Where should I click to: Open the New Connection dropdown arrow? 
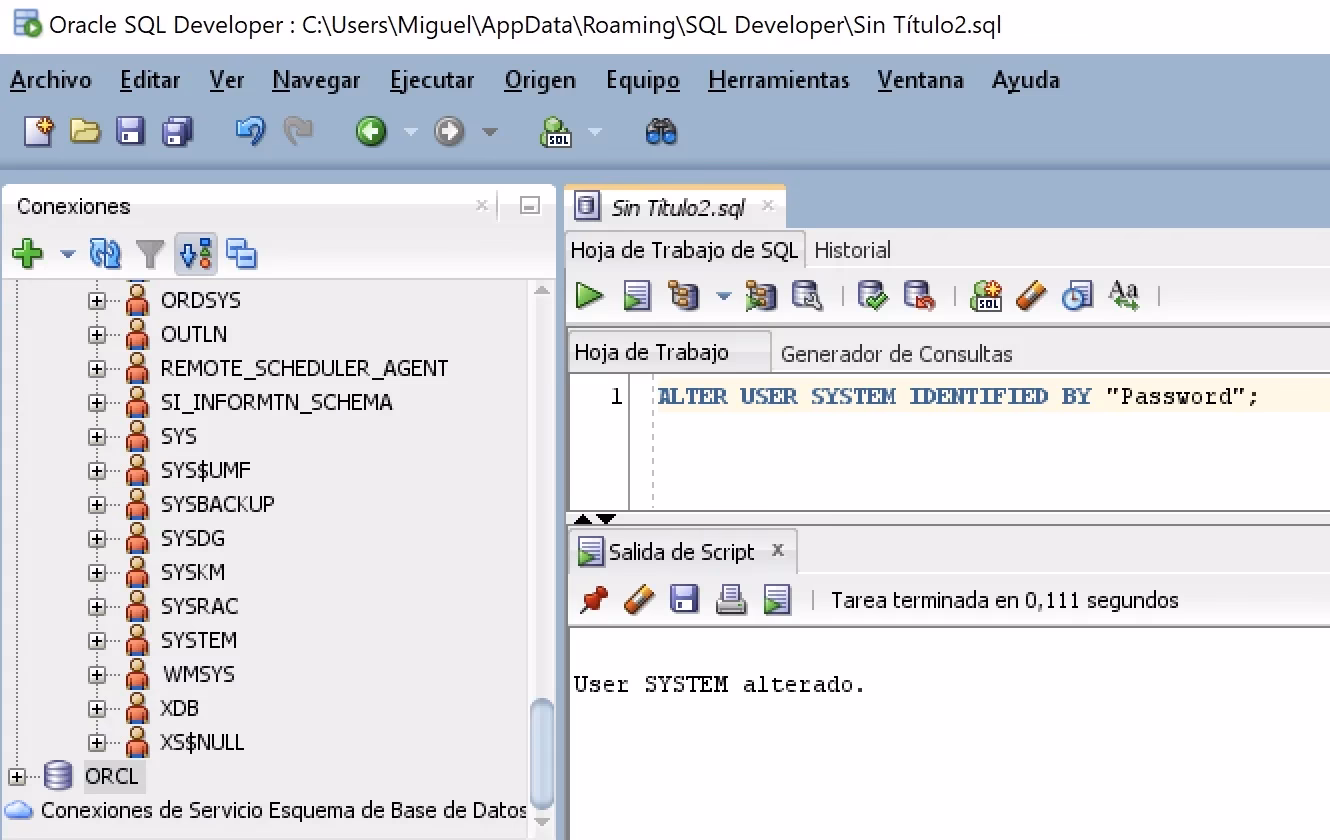pos(68,254)
